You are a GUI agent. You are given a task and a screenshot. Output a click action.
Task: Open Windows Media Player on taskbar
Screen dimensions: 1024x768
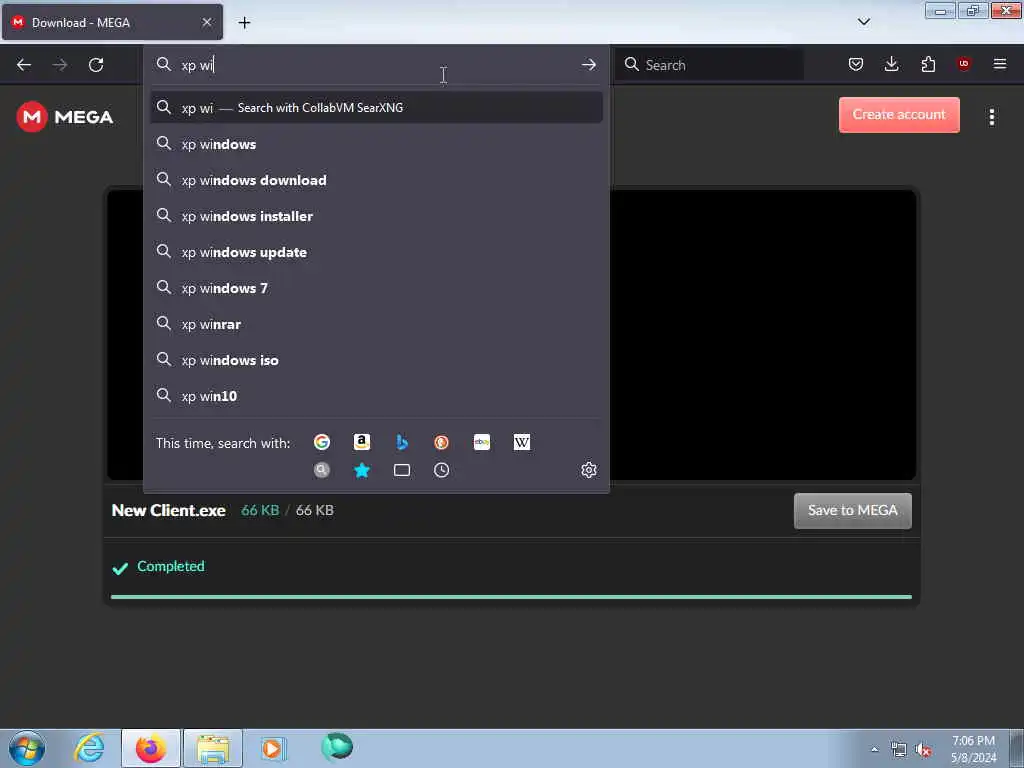(274, 748)
